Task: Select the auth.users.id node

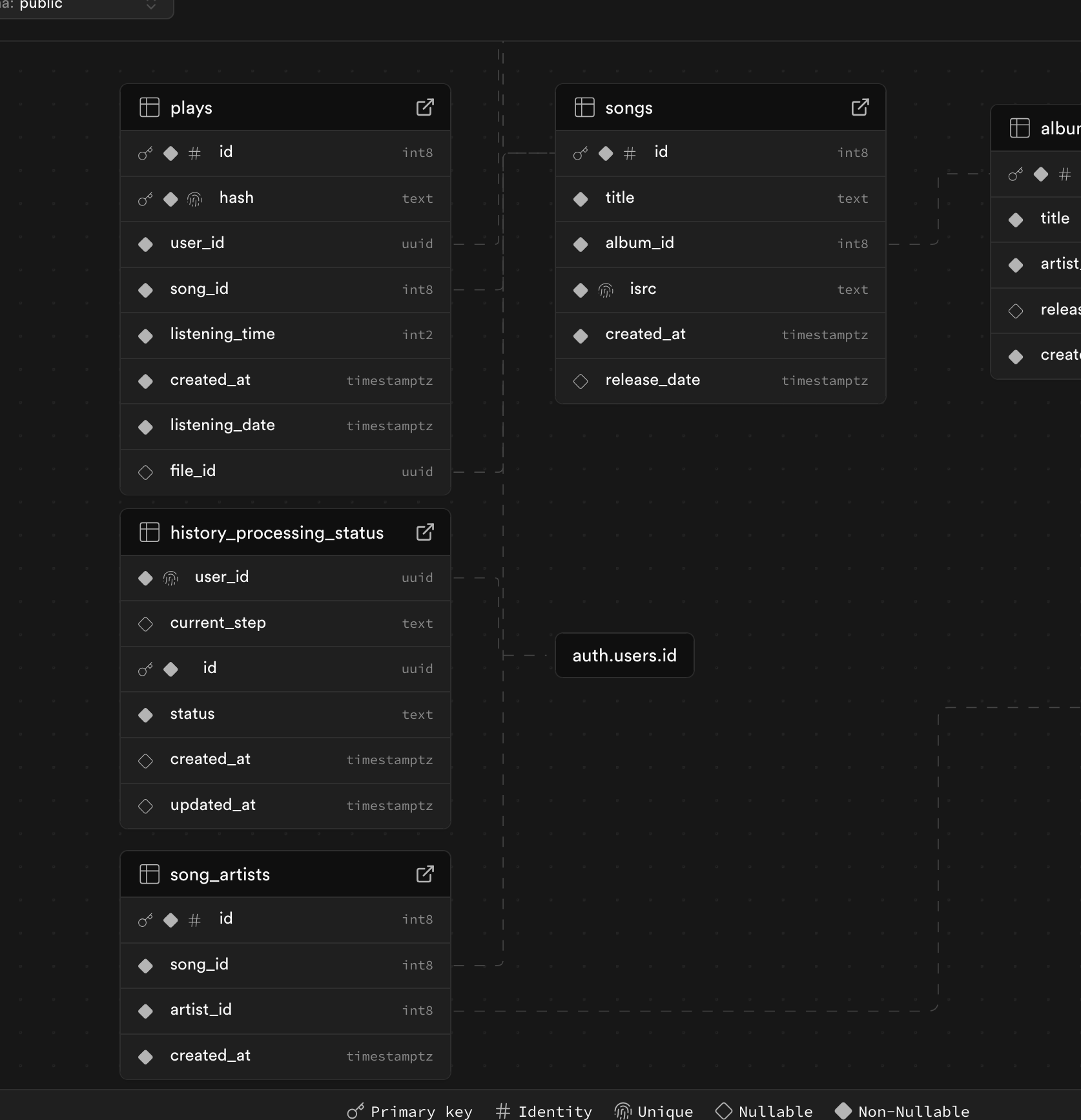Action: click(624, 655)
